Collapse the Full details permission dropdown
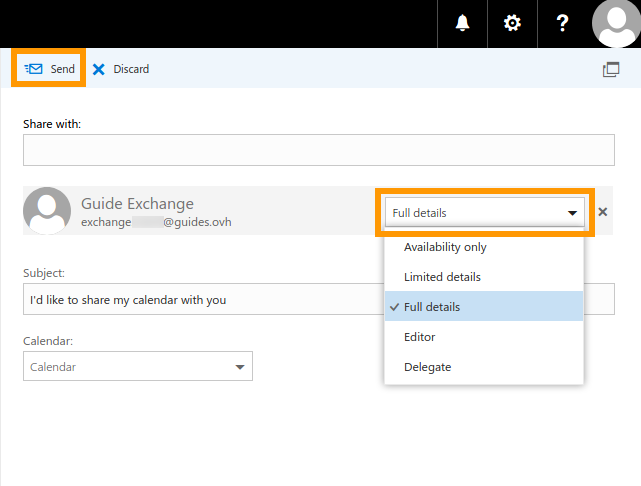 click(485, 212)
